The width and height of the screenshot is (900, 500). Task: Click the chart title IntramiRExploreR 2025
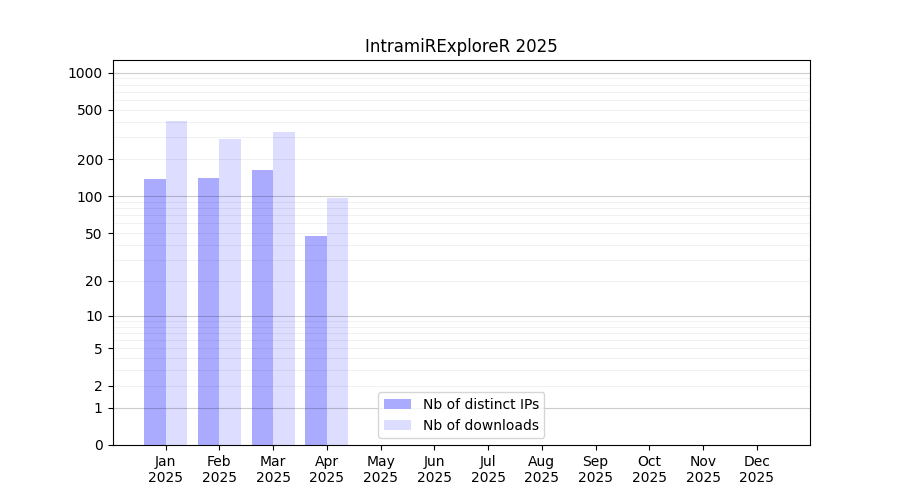pos(461,46)
